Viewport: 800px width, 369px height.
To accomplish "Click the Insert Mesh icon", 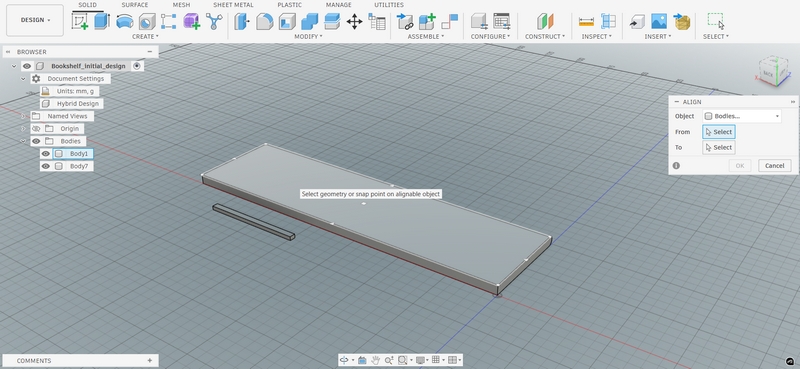I will coord(681,21).
